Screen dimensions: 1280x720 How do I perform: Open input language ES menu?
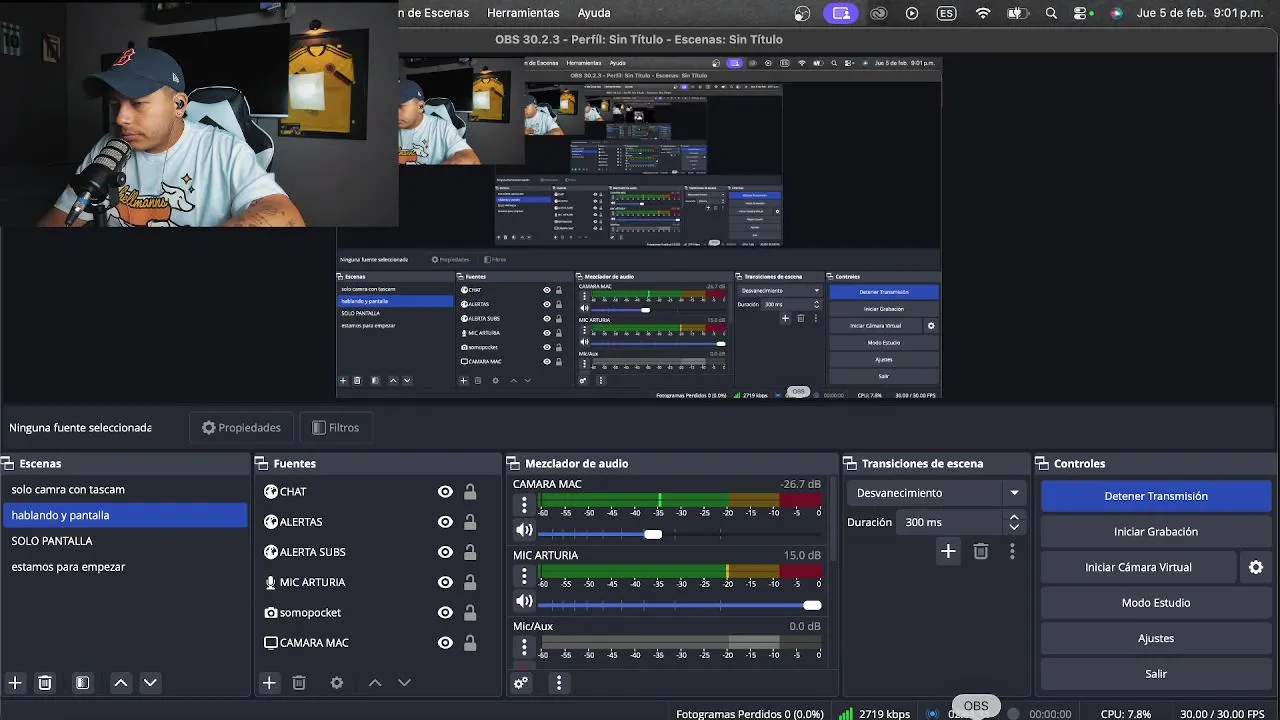coord(946,13)
